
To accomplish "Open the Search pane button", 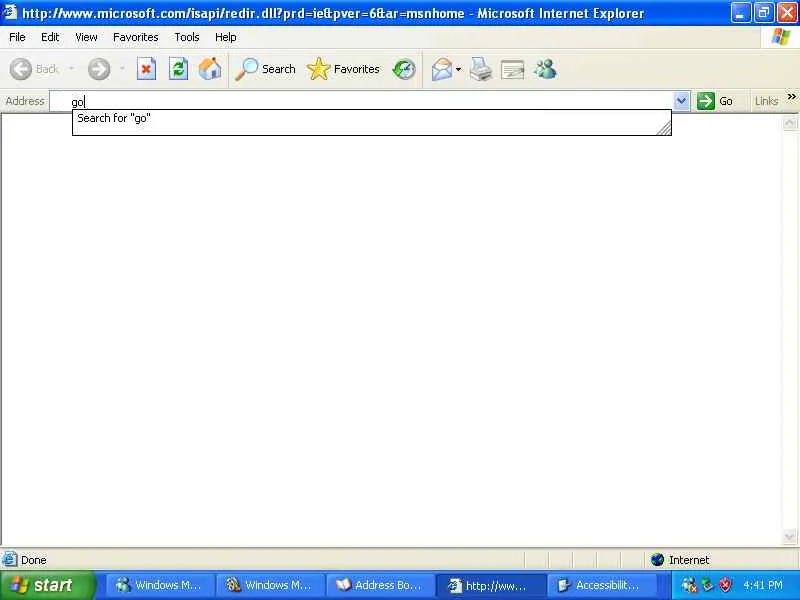I will point(265,69).
